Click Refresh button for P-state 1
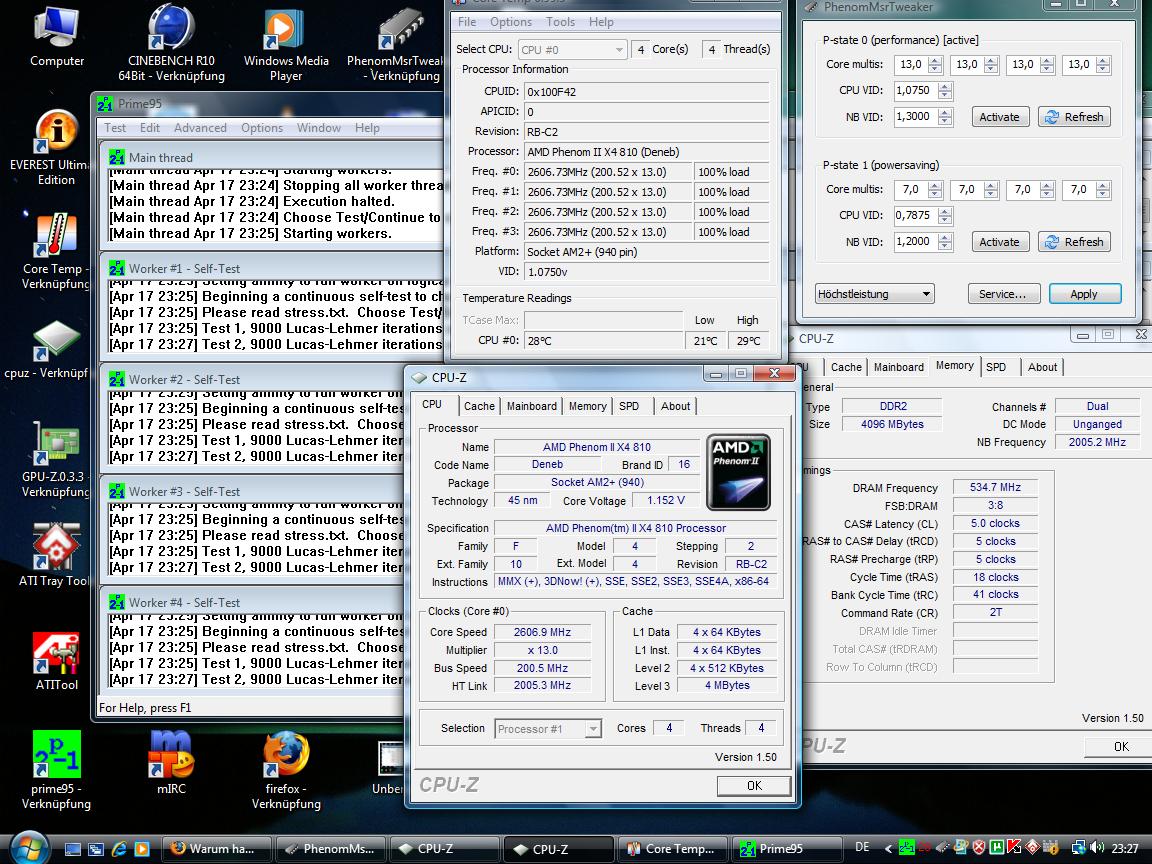This screenshot has height=864, width=1152. [x=1074, y=242]
